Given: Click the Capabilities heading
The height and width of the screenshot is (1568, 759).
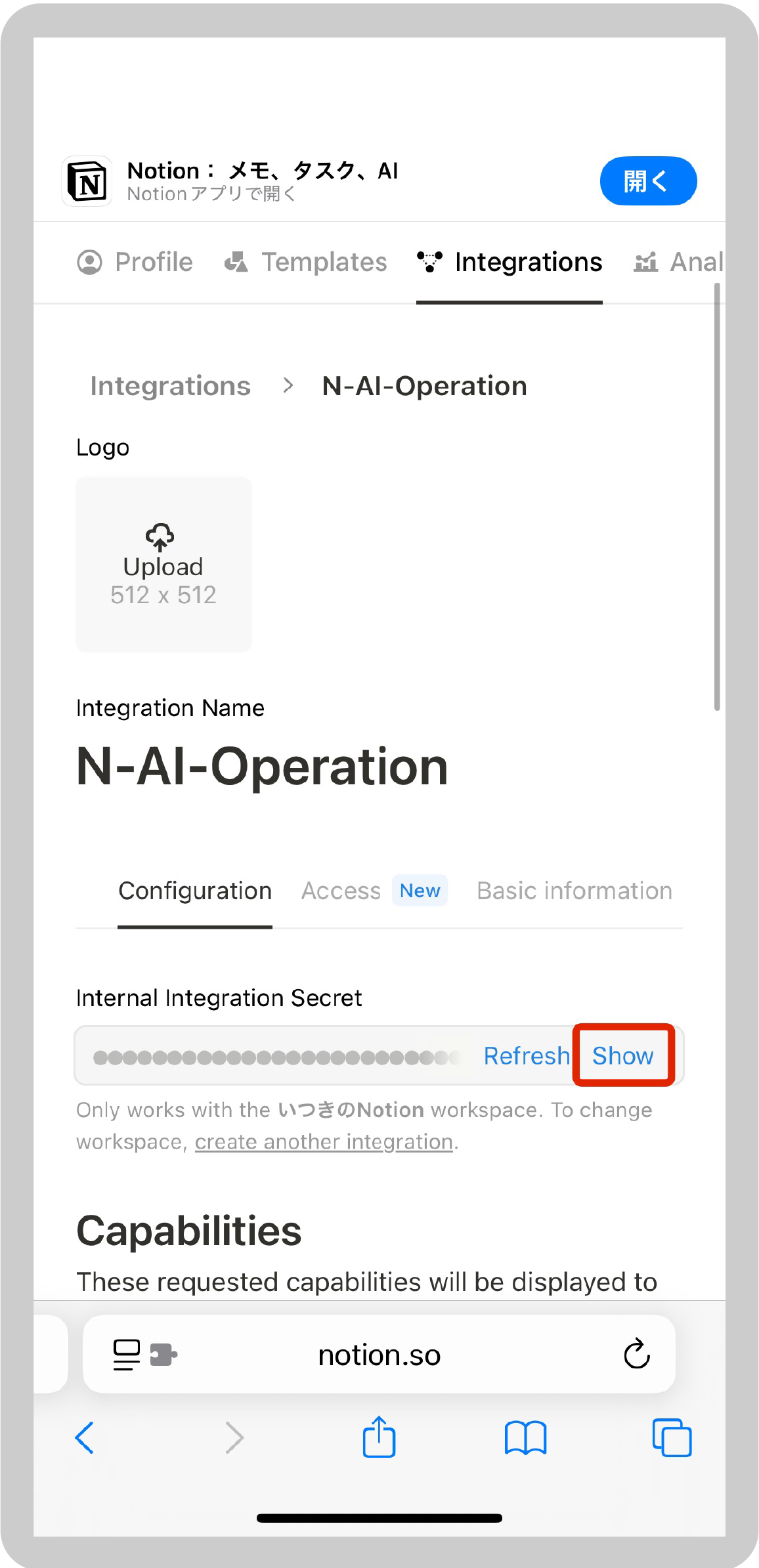Looking at the screenshot, I should (189, 1231).
